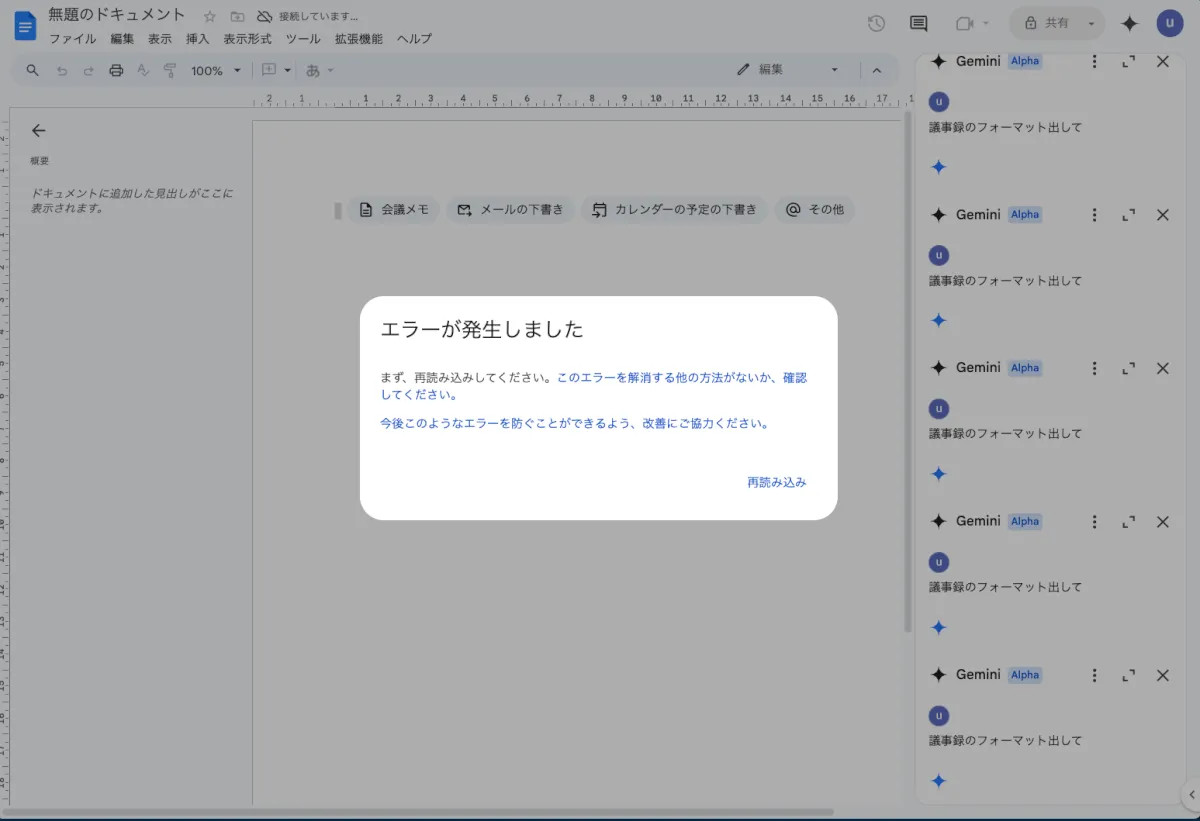Image resolution: width=1200 pixels, height=821 pixels.
Task: Open the 挿入 menu
Action: pos(197,39)
